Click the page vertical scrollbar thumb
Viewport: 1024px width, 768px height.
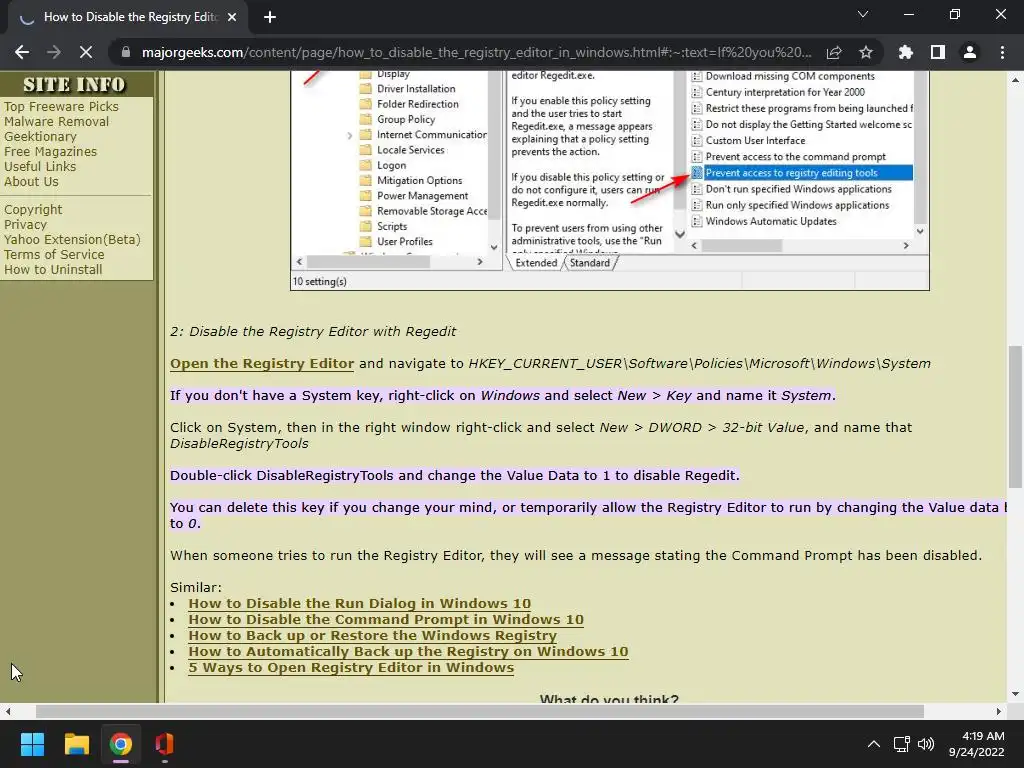(1015, 417)
